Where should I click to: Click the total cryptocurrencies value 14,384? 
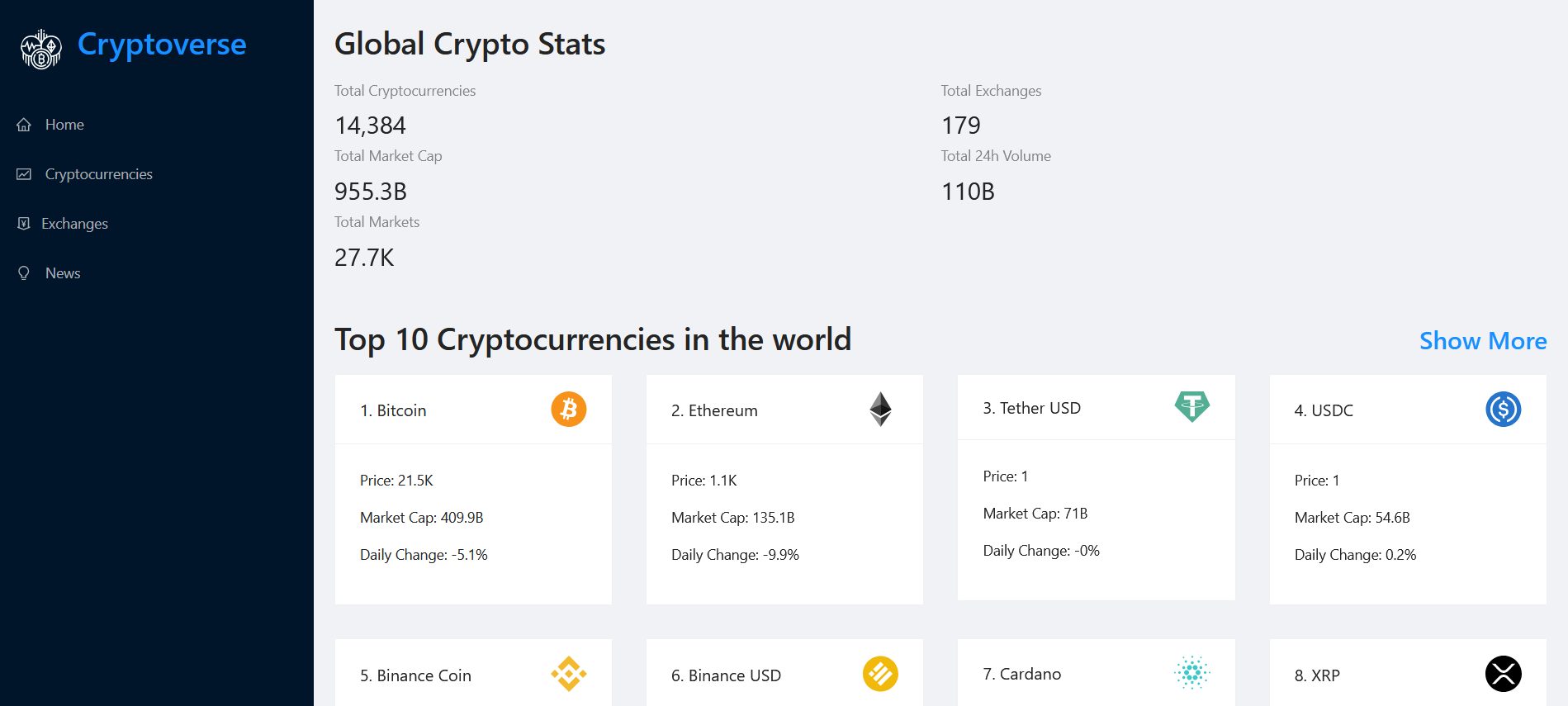pos(370,126)
